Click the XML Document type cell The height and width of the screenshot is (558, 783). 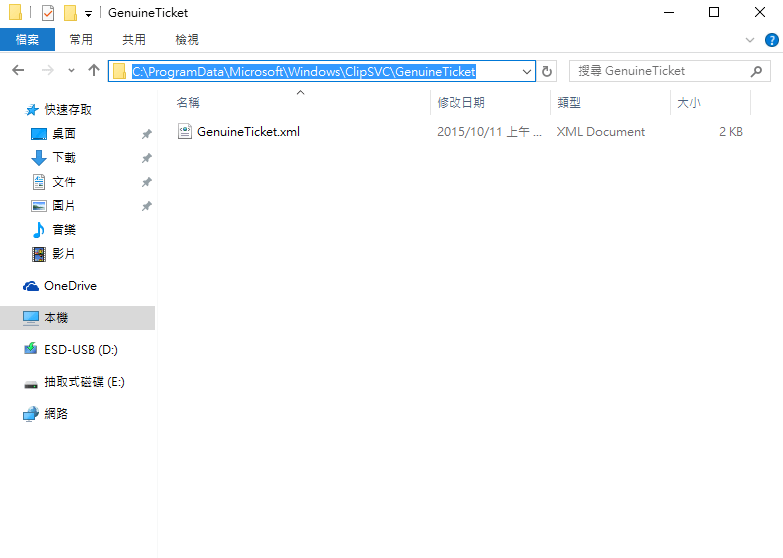coord(601,132)
